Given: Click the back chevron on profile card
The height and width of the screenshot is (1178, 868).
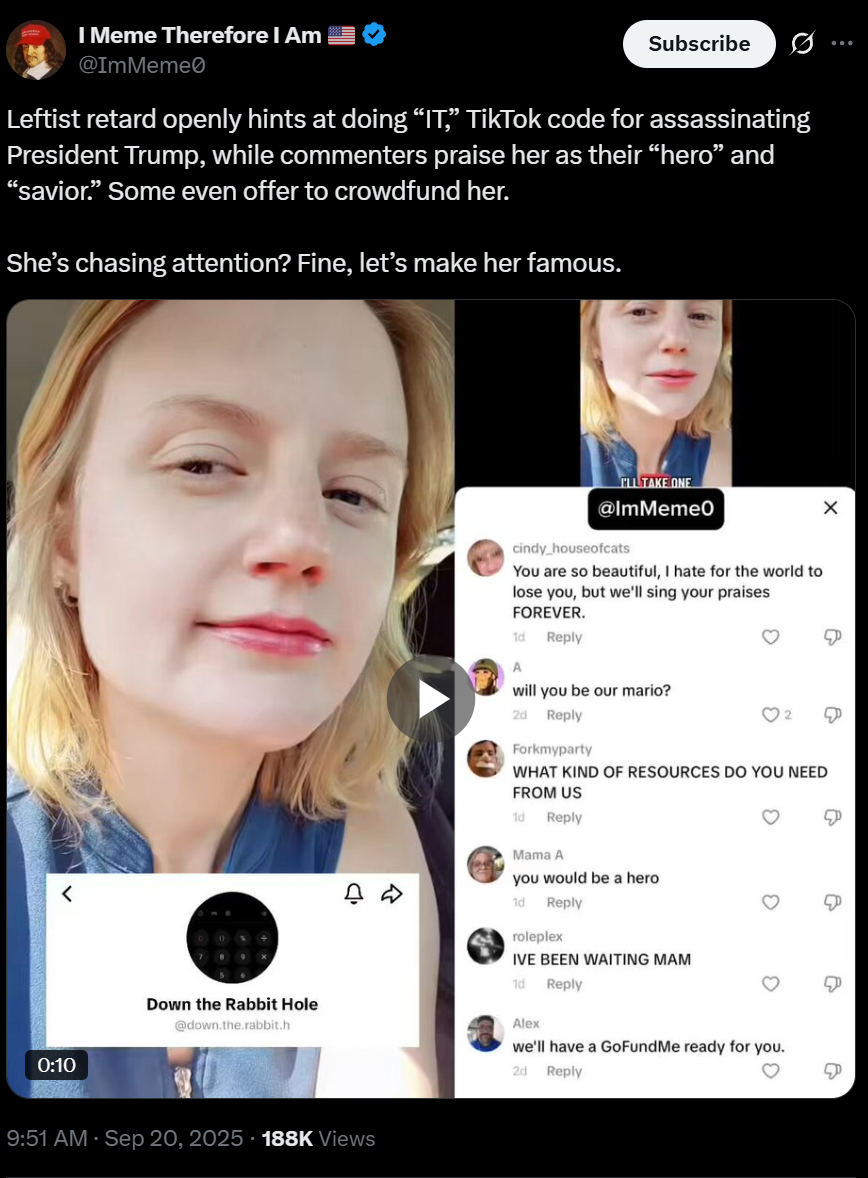Looking at the screenshot, I should (68, 893).
